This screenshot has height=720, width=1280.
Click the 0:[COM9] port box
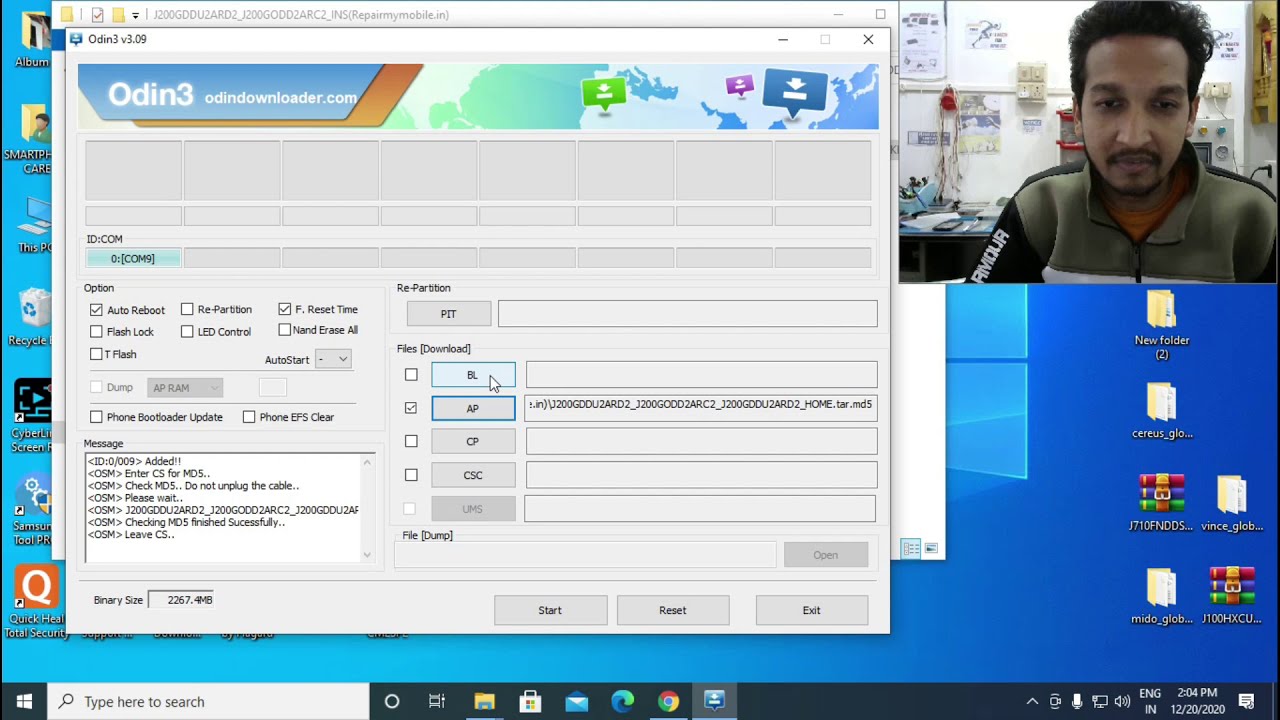pos(133,258)
